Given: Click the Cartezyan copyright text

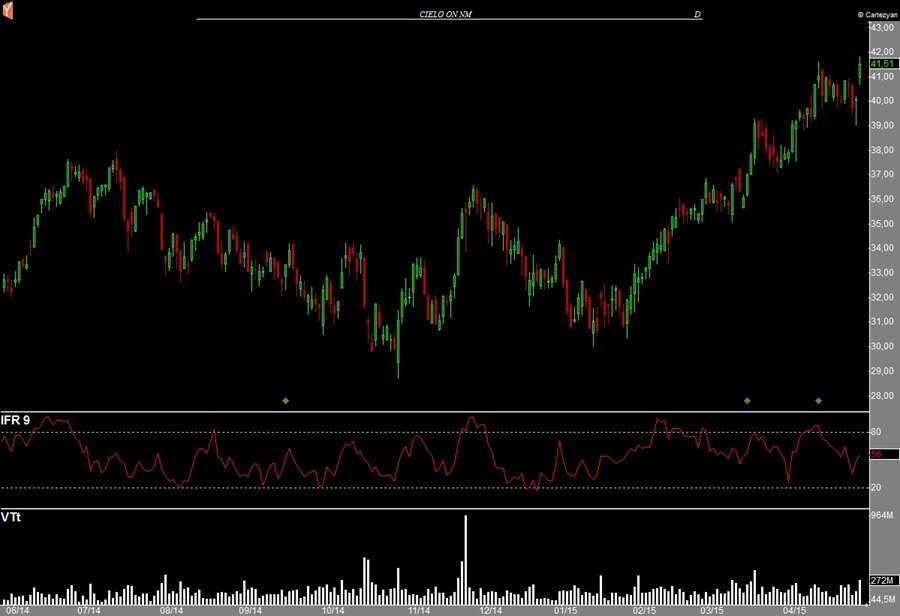Looking at the screenshot, I should pos(877,14).
